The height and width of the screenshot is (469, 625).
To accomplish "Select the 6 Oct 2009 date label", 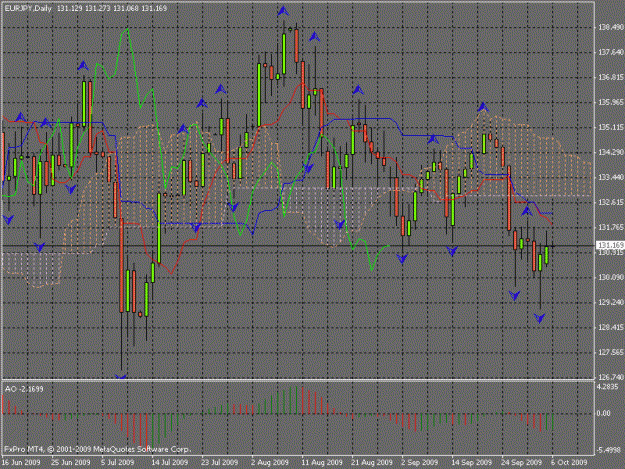I will pyautogui.click(x=569, y=463).
